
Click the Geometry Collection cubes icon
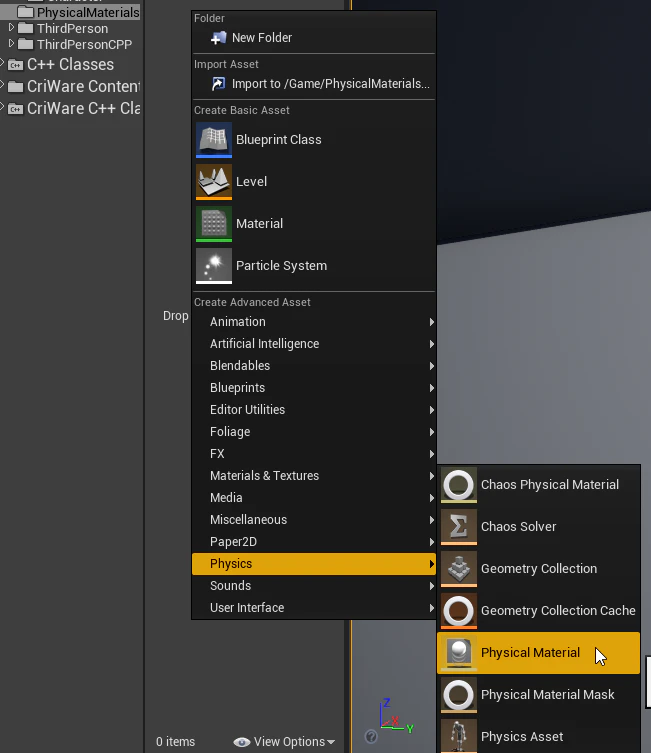[459, 569]
